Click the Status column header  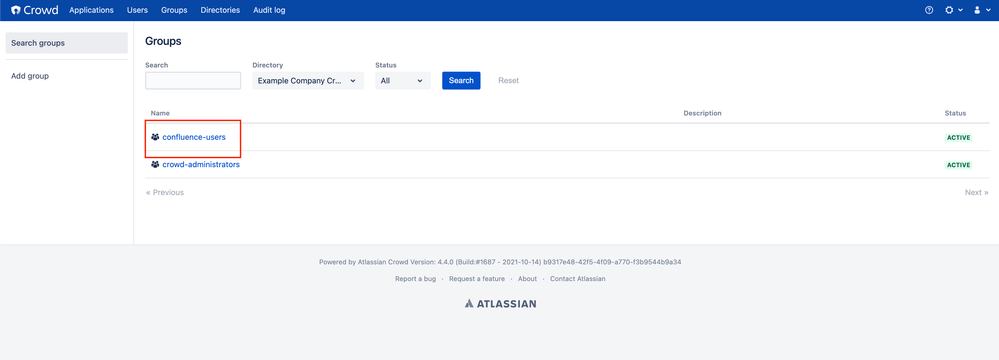[955, 113]
